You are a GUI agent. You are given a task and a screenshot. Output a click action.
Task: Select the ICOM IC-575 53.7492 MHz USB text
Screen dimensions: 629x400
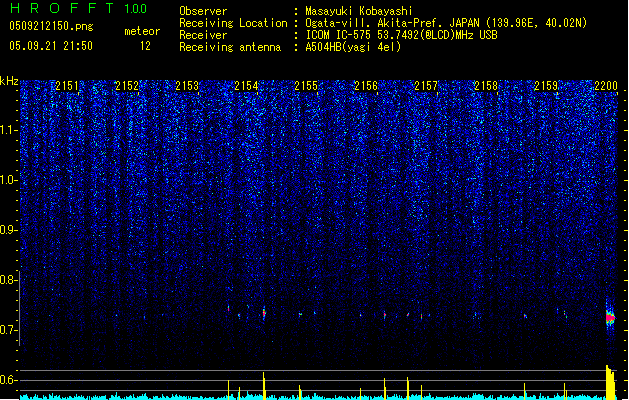coord(401,35)
